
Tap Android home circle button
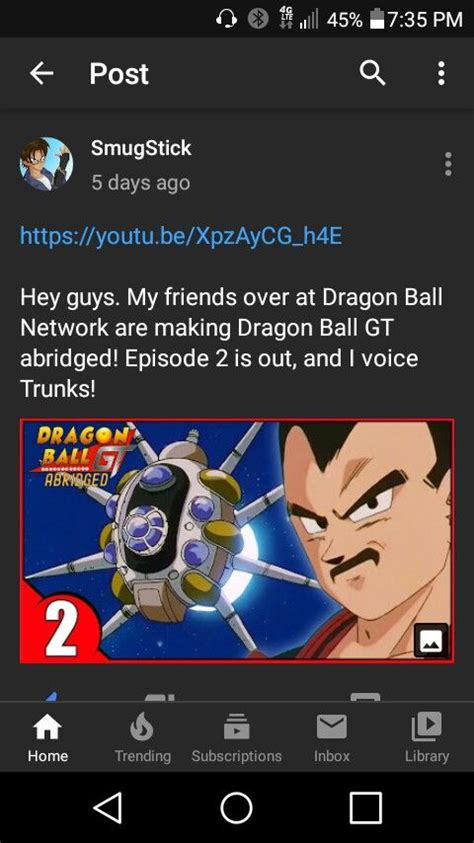coord(236,808)
